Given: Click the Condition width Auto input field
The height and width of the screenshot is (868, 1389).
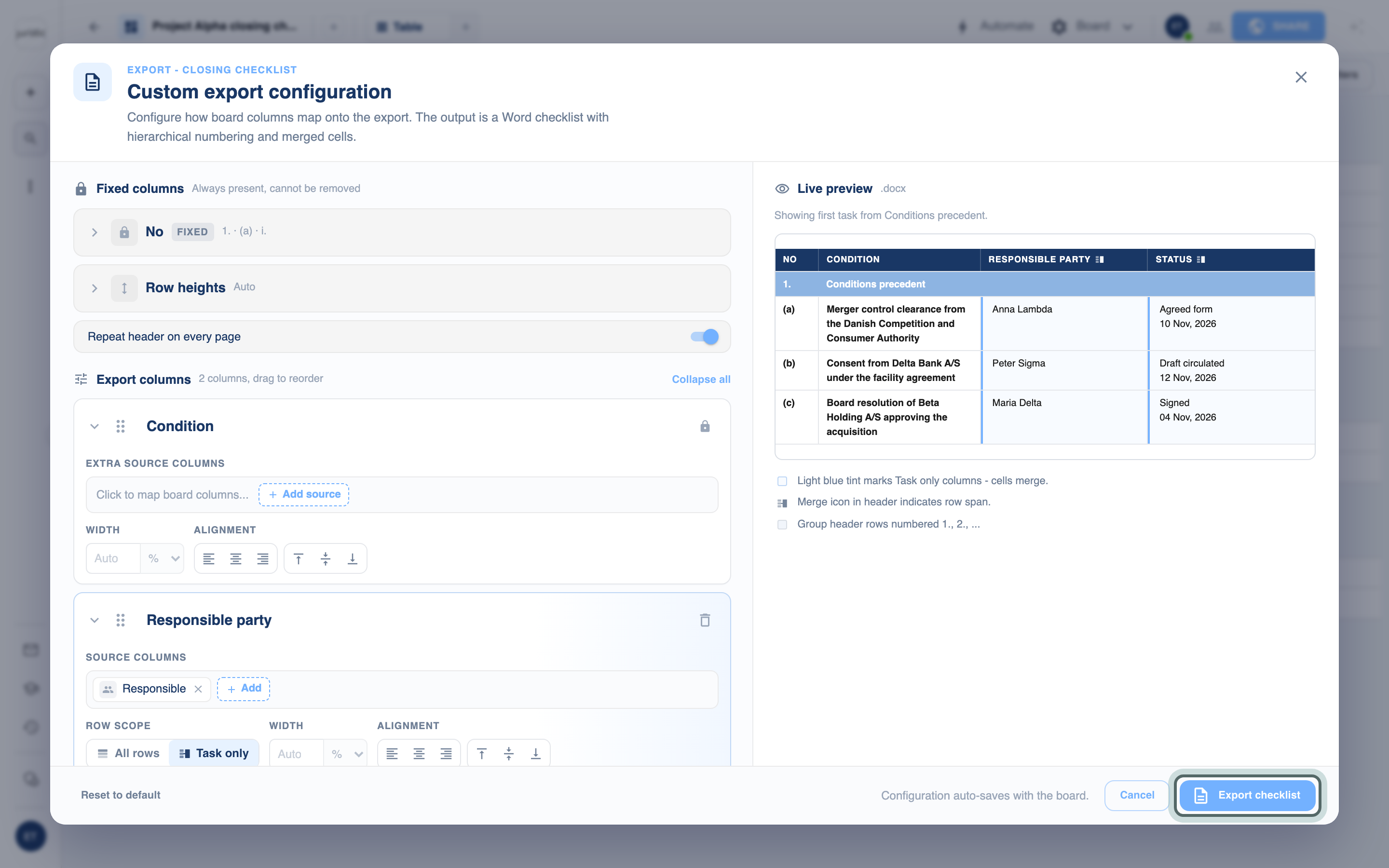Looking at the screenshot, I should (113, 558).
